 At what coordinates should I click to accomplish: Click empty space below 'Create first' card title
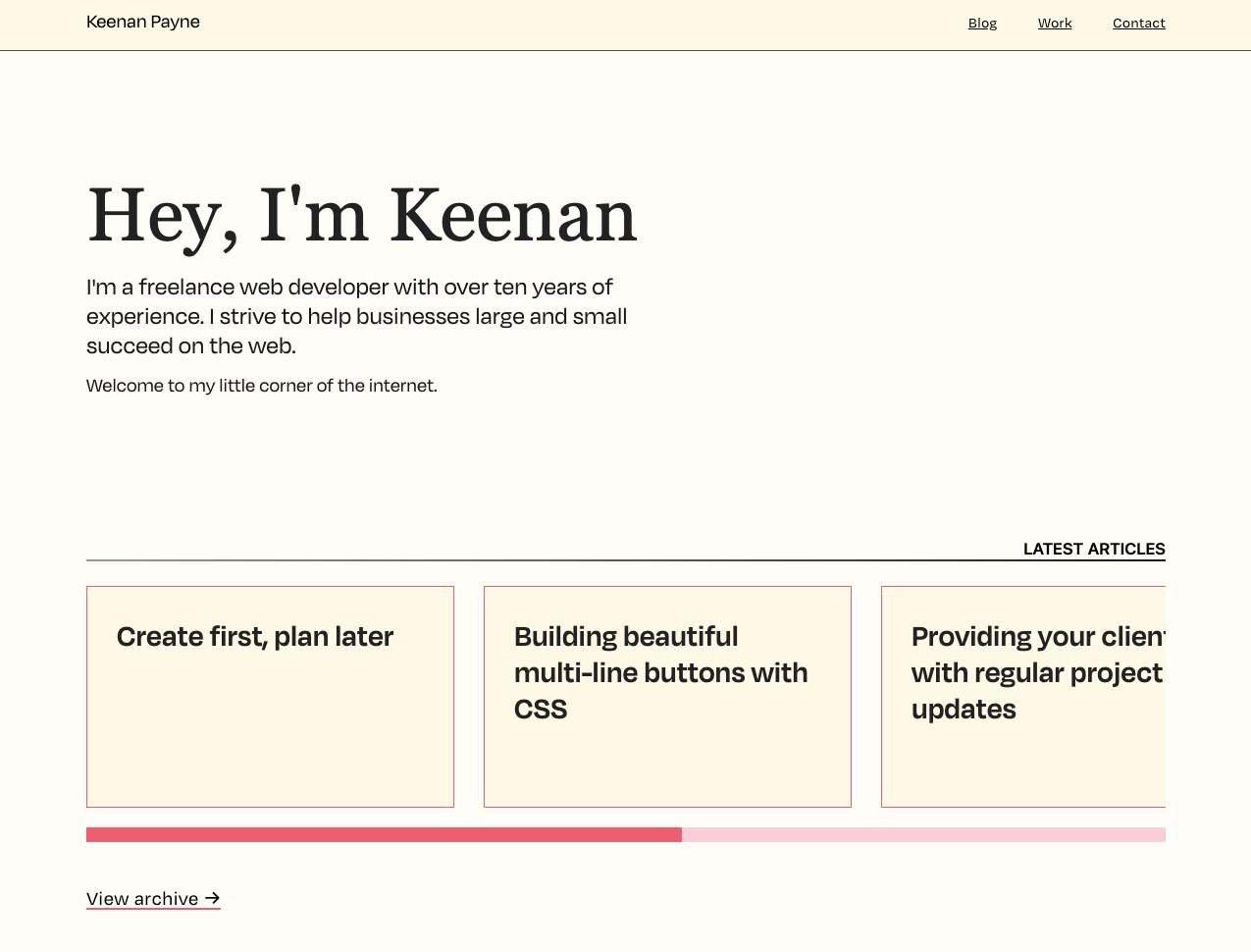(270, 736)
